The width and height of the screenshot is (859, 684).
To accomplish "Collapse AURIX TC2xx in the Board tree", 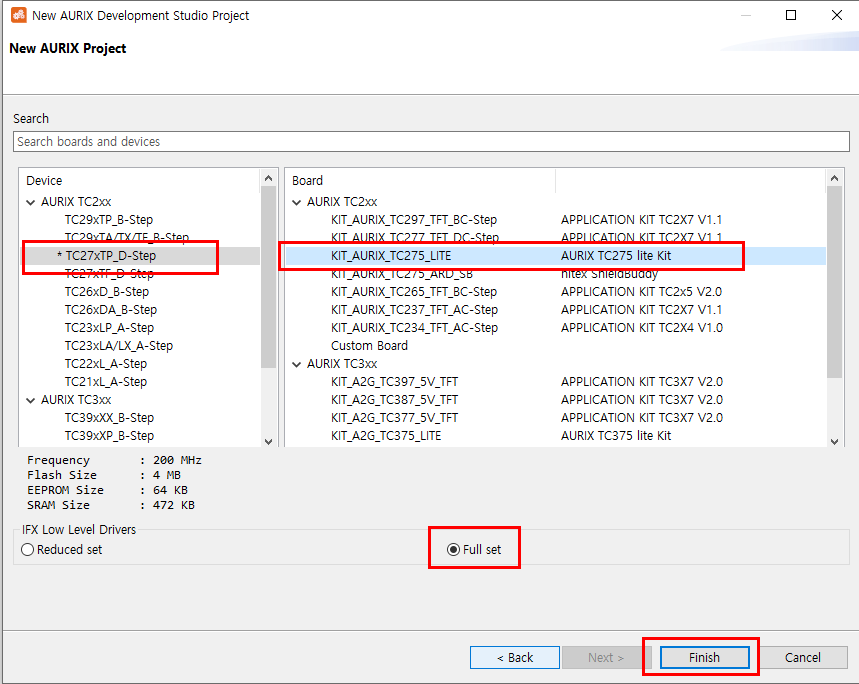I will pyautogui.click(x=297, y=202).
